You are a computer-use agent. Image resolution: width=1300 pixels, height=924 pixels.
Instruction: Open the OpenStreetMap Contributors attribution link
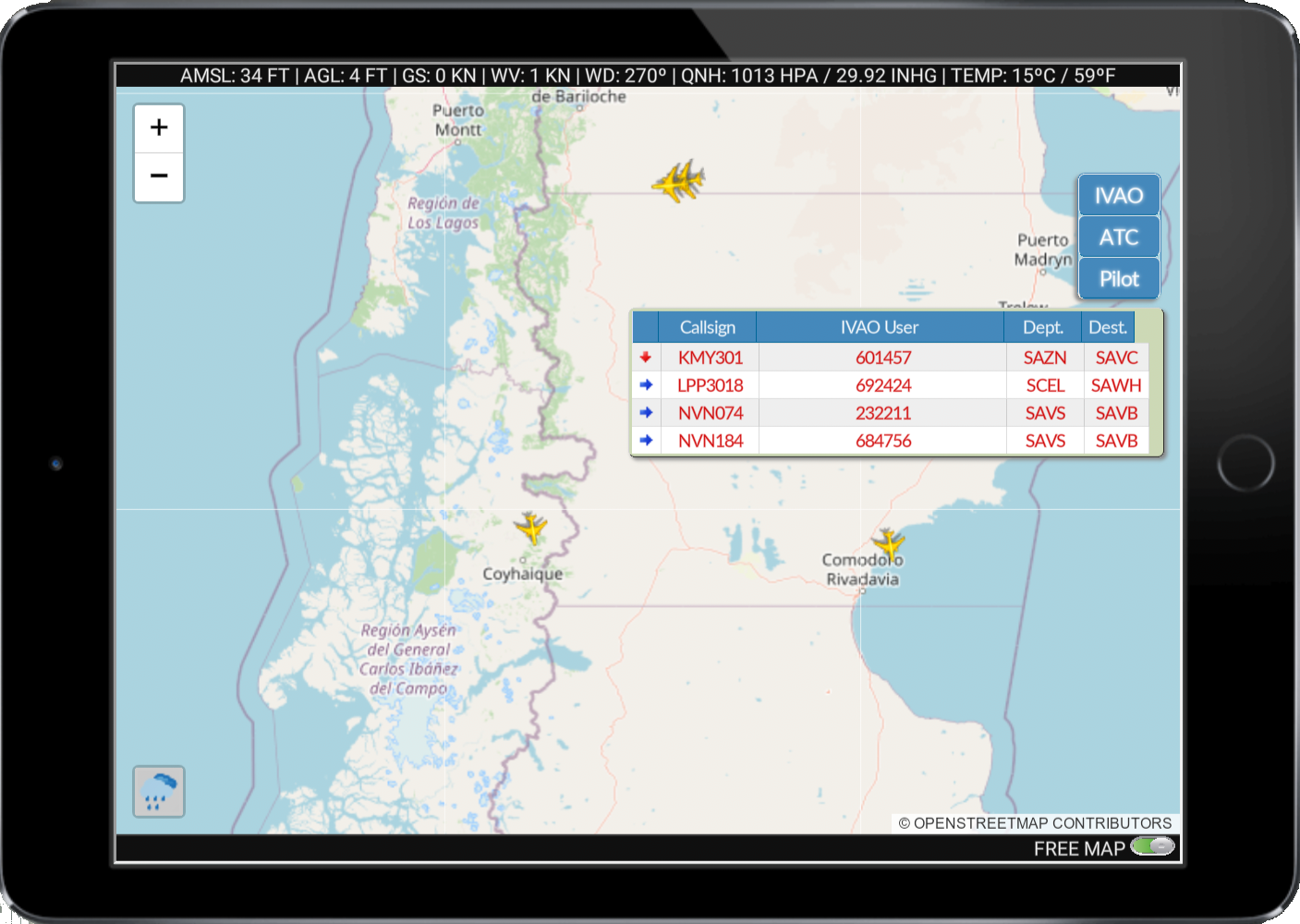click(x=1035, y=823)
